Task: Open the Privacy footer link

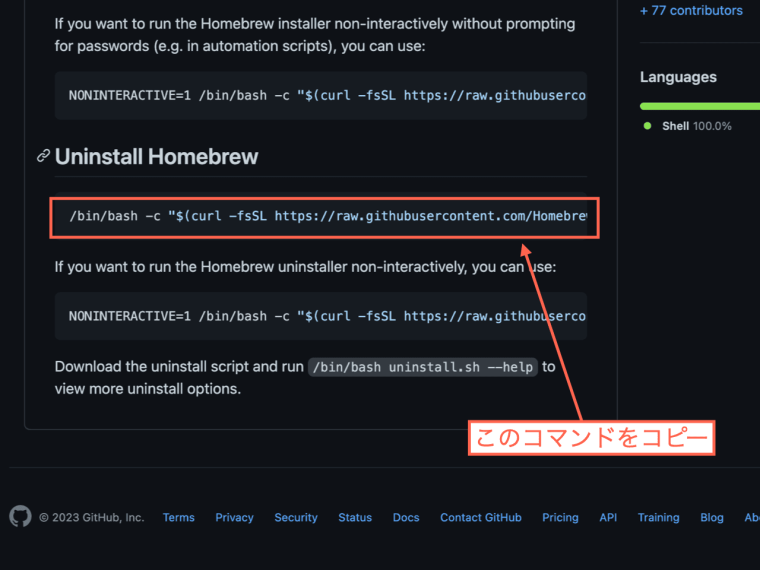Action: coord(234,518)
